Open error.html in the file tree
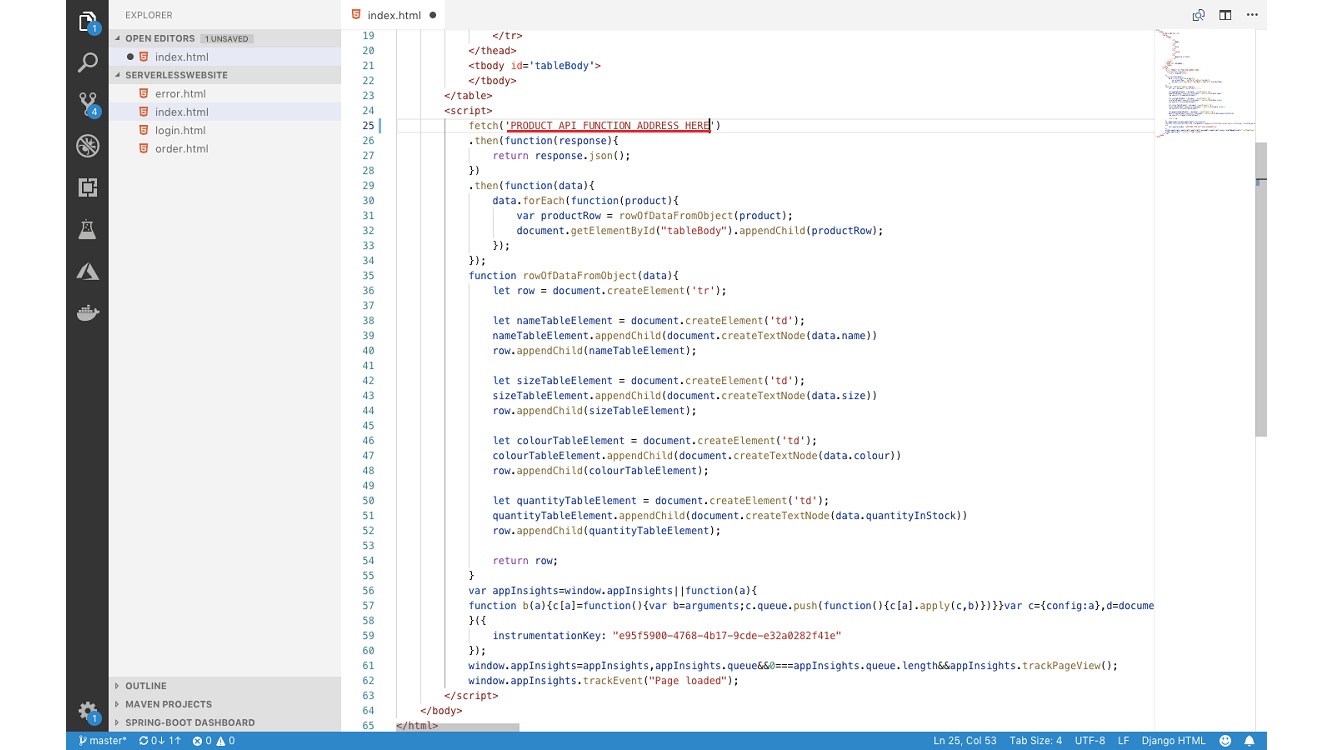The image size is (1333, 750). tap(225, 94)
